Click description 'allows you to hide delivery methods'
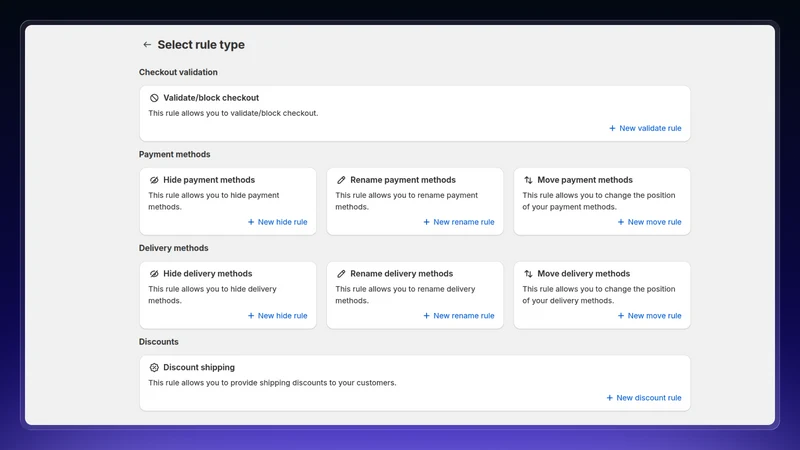Screen dimensions: 800x450 coord(212,295)
